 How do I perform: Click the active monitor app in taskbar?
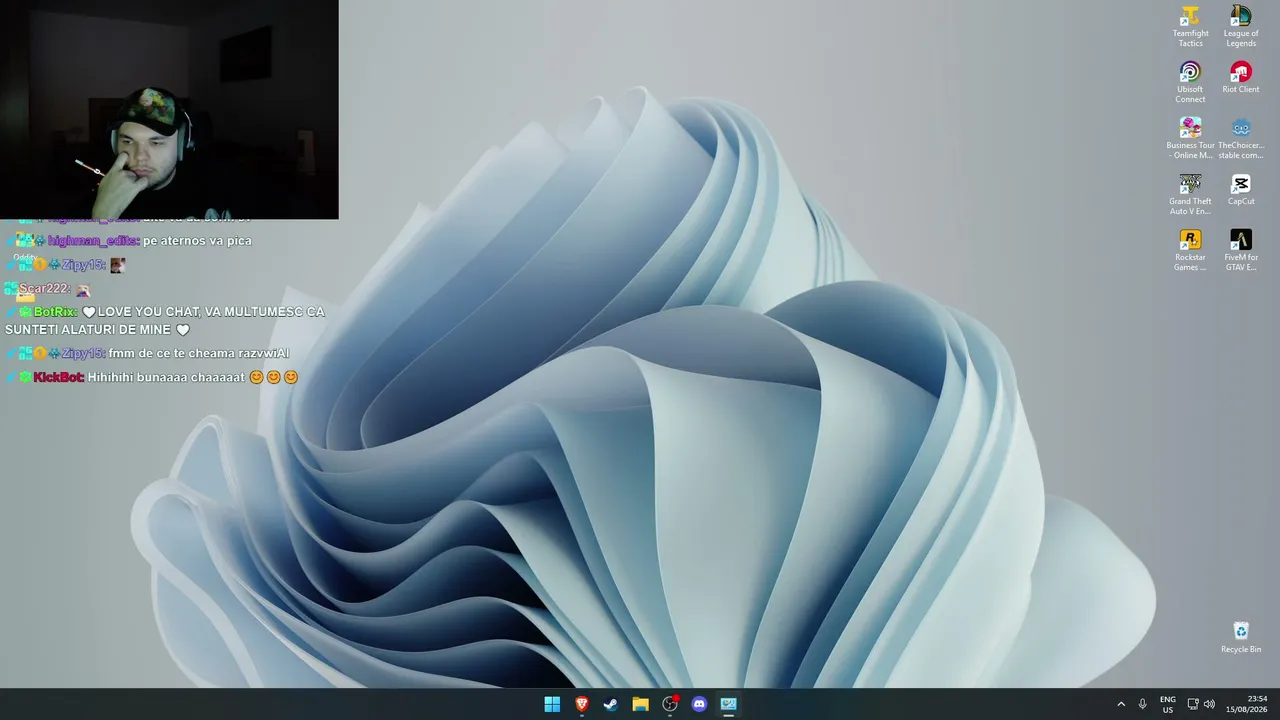point(729,704)
